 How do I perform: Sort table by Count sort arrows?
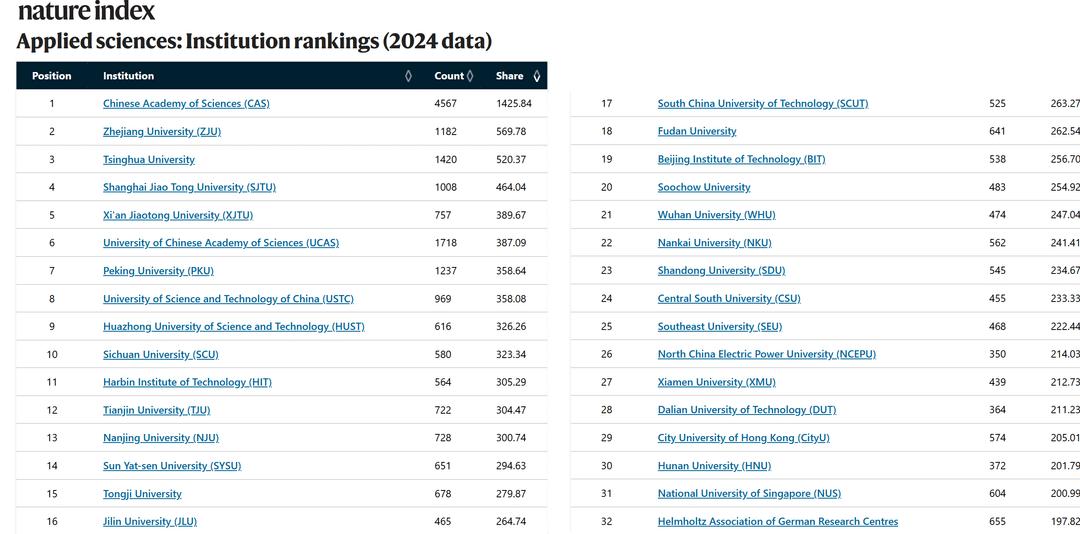point(470,76)
